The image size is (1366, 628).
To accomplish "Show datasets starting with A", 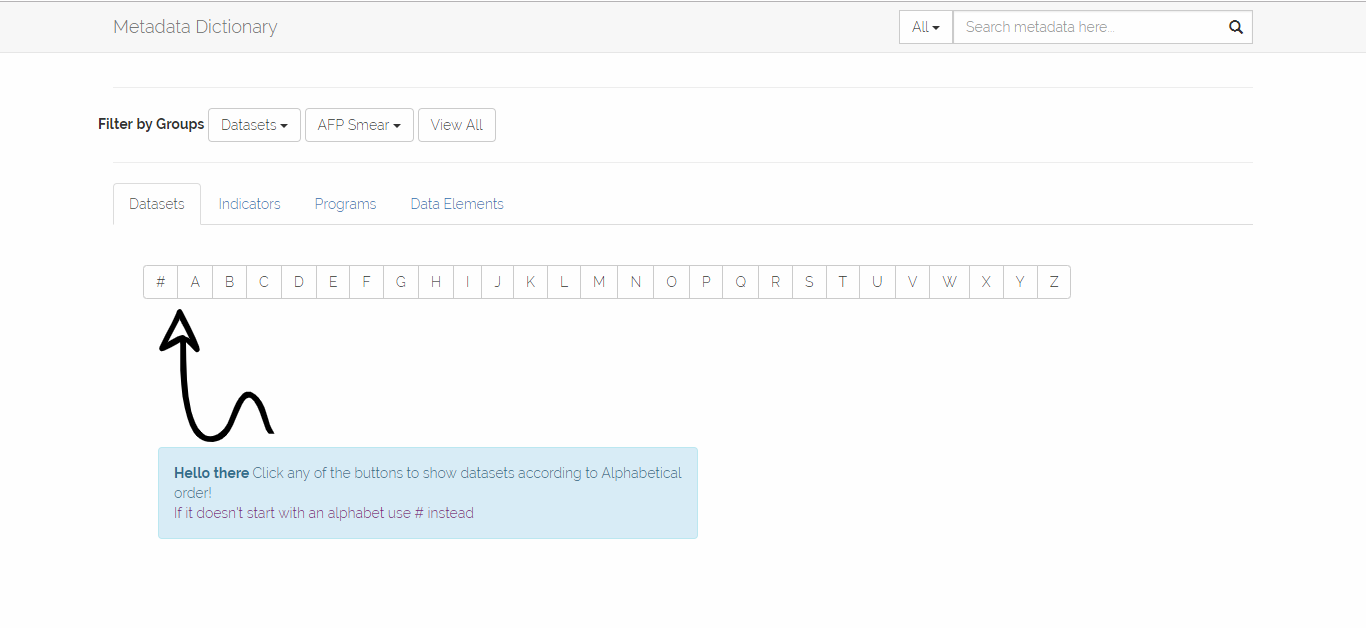I will click(x=195, y=282).
